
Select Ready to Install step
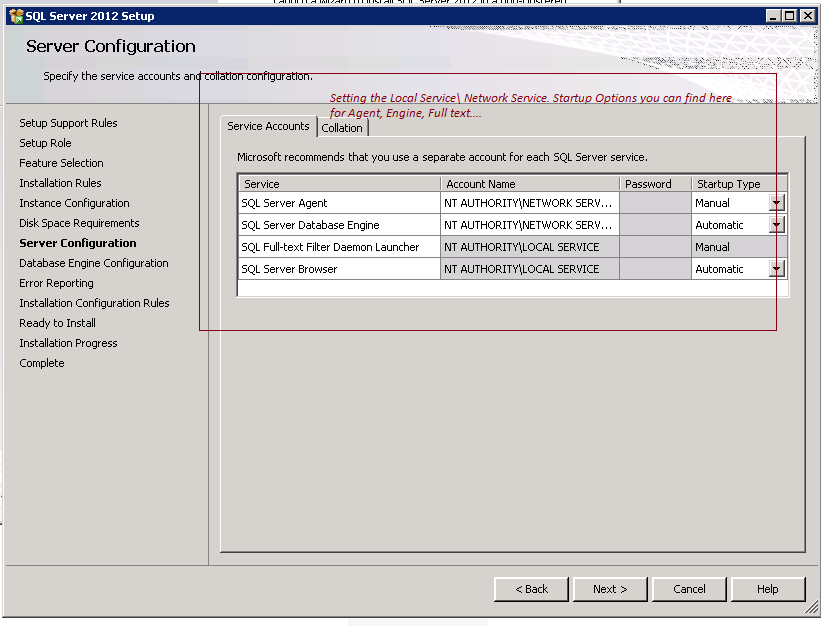[x=57, y=323]
